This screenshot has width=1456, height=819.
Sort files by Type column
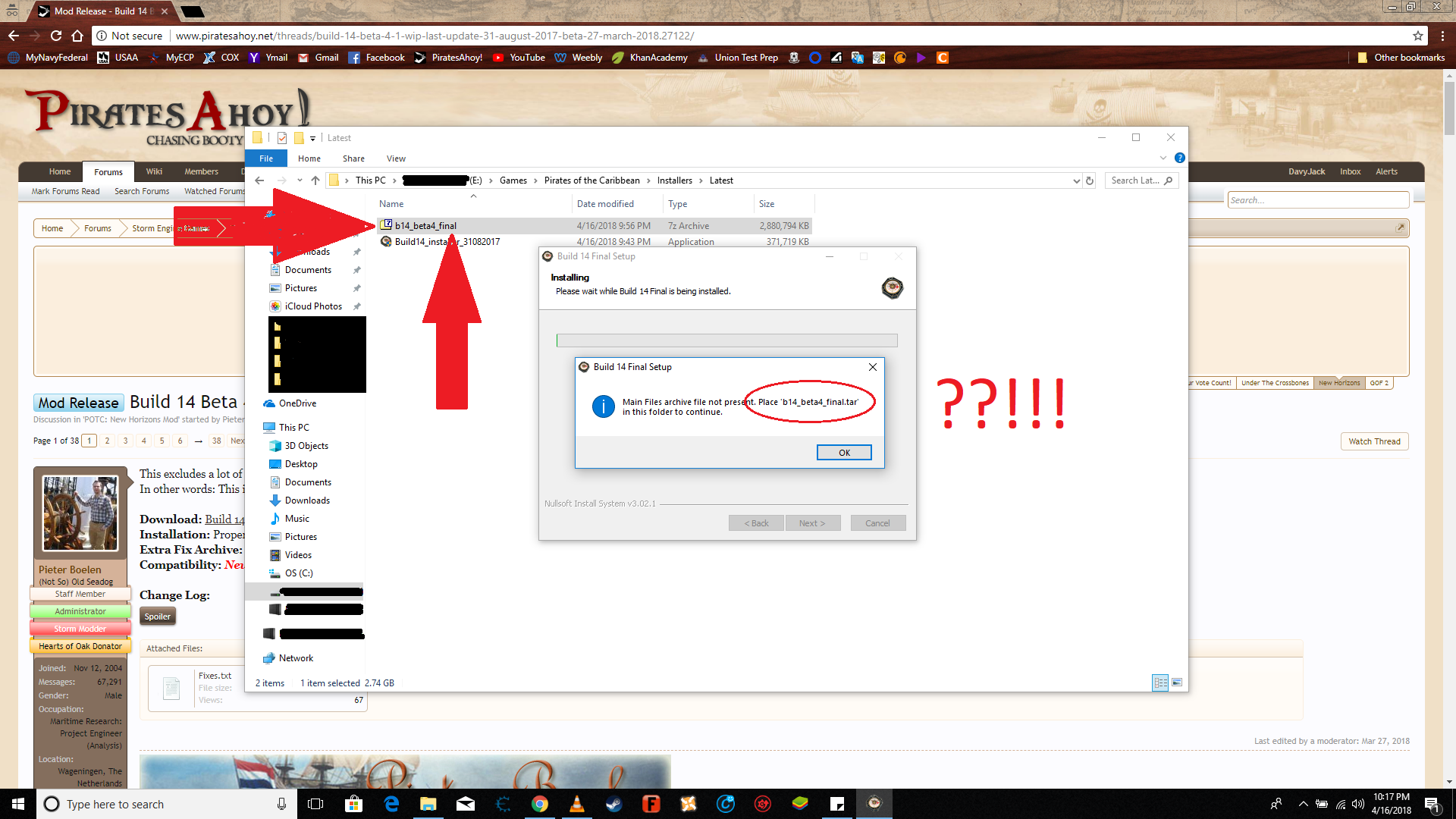click(708, 204)
